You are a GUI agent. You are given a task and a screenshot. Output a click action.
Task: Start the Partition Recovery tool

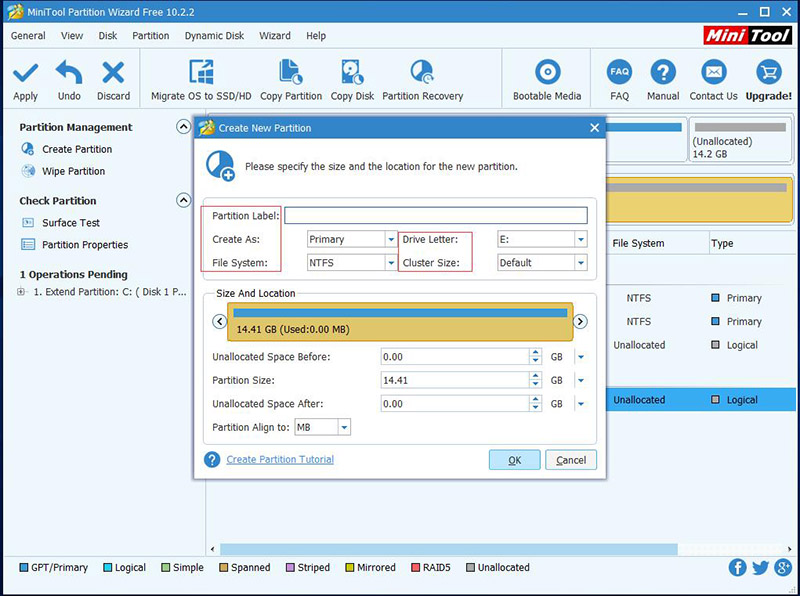[422, 73]
